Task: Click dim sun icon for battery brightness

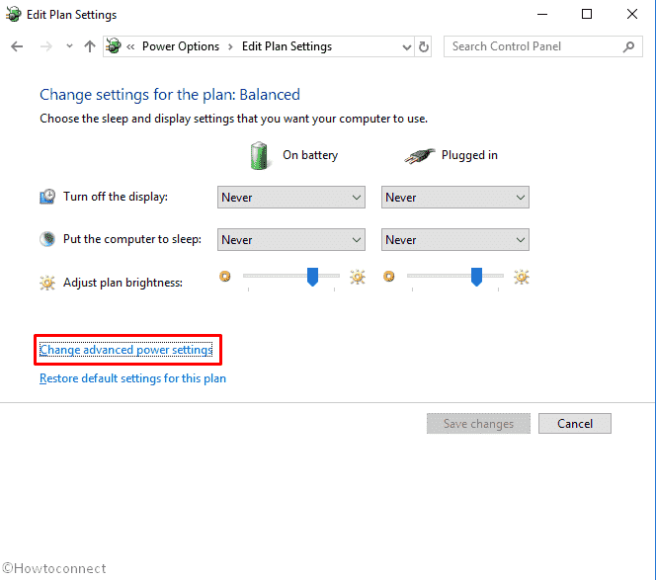Action: point(225,277)
